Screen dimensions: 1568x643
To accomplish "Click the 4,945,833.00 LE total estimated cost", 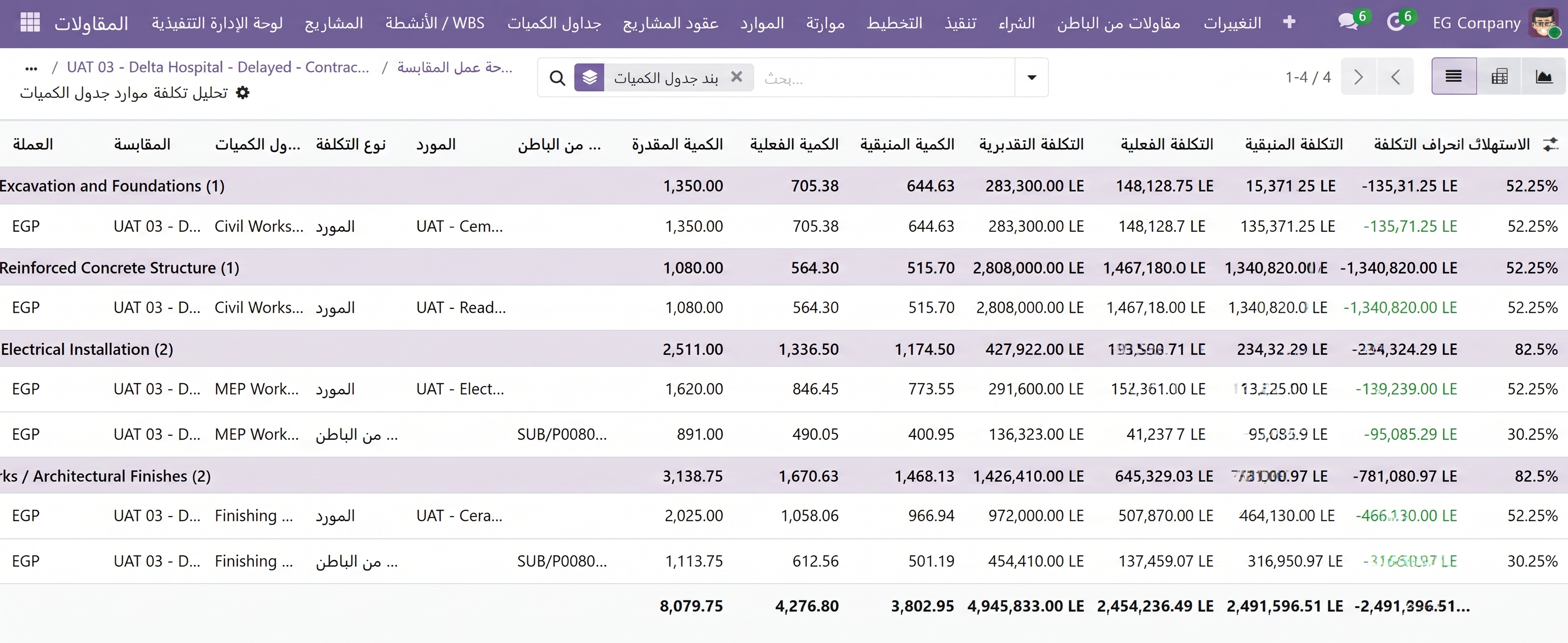I will (1026, 606).
